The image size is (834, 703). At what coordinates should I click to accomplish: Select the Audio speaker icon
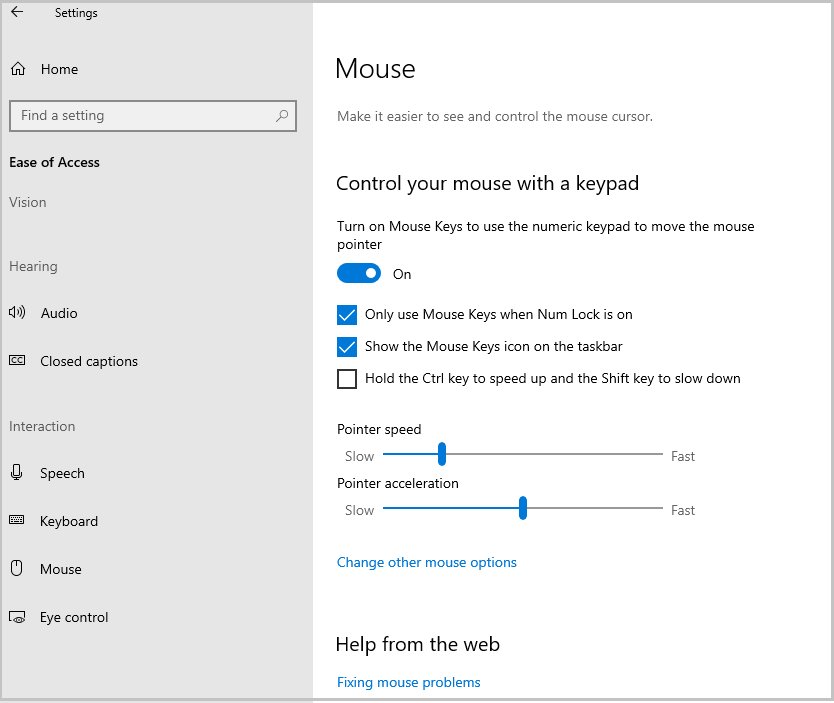point(17,313)
